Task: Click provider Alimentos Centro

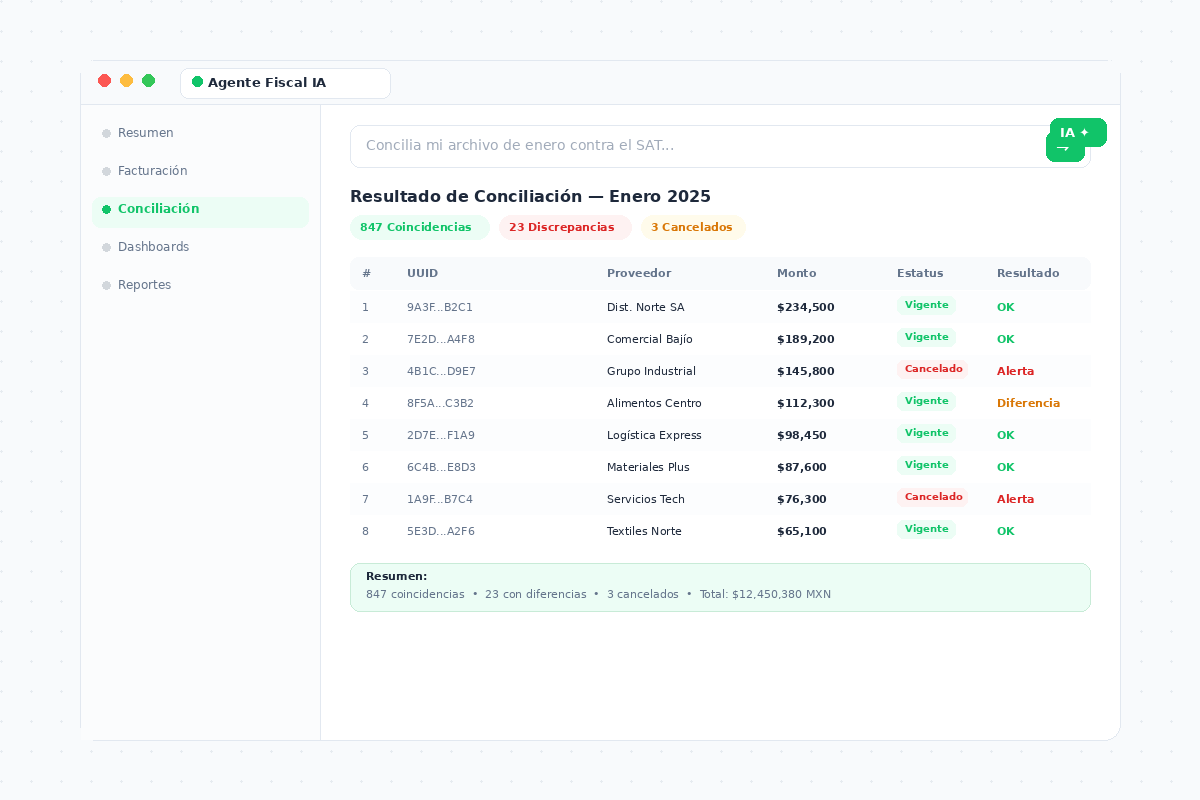Action: 654,403
